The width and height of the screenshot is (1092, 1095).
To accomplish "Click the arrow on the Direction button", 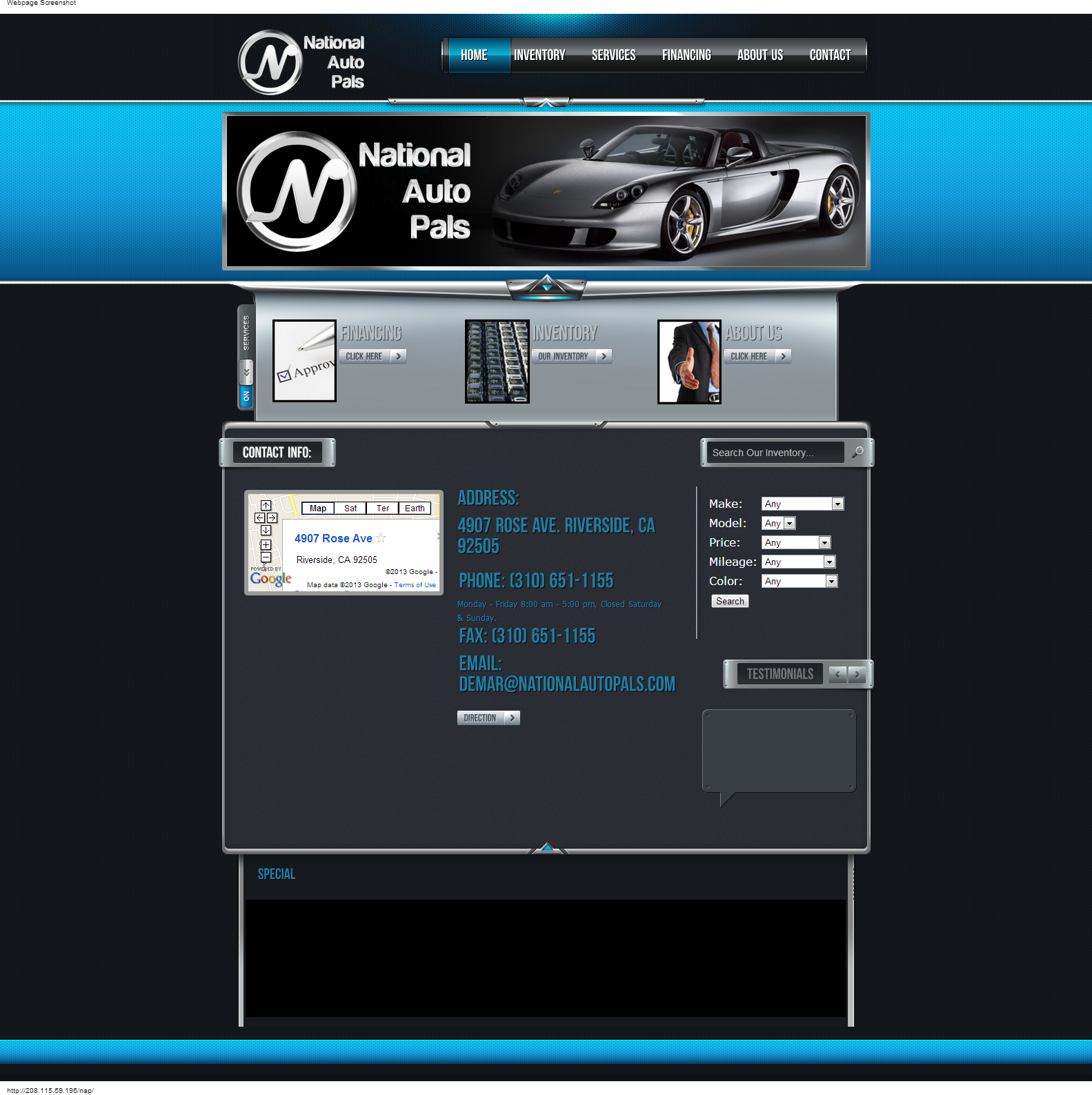I will pos(512,718).
